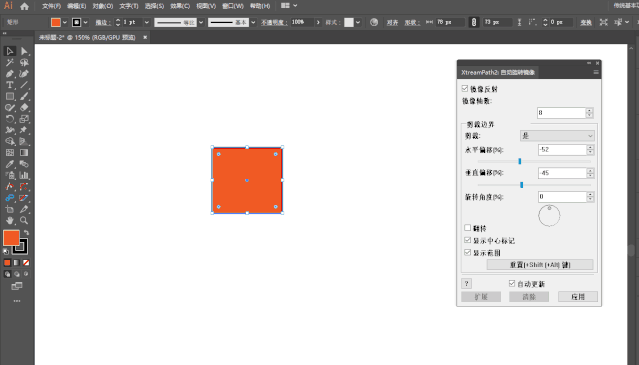Screen dimensions: 639x365
Task: Select the Shape Builder tool
Action: point(10,141)
